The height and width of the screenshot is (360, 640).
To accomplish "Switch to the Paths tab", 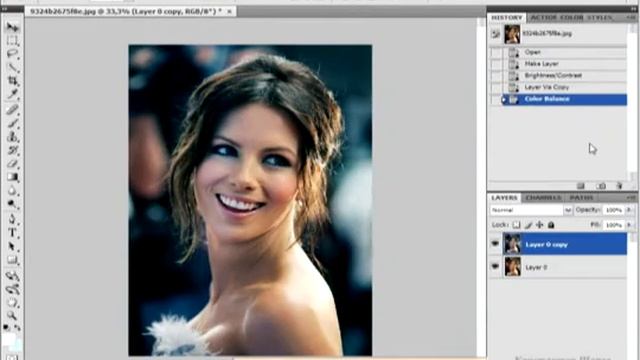I will (x=581, y=198).
